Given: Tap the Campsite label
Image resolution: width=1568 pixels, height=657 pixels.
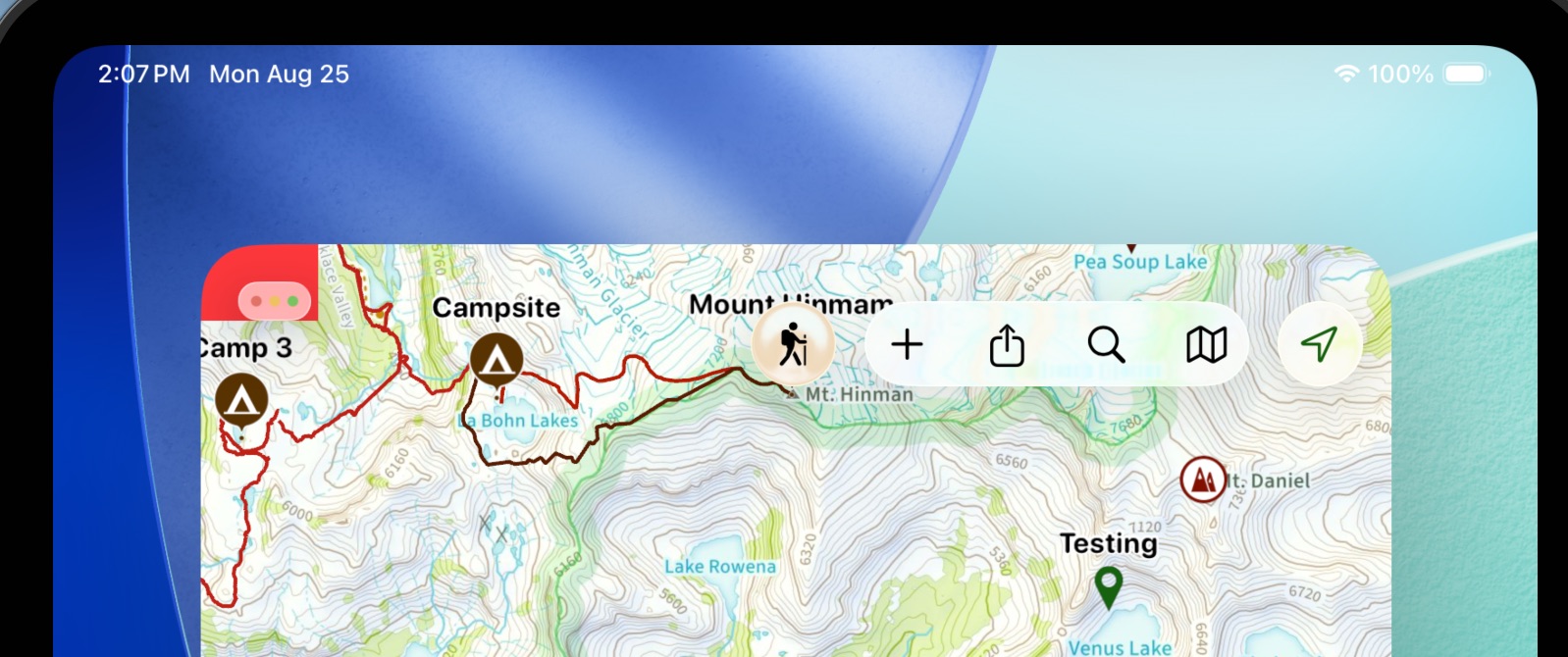Looking at the screenshot, I should (x=497, y=308).
